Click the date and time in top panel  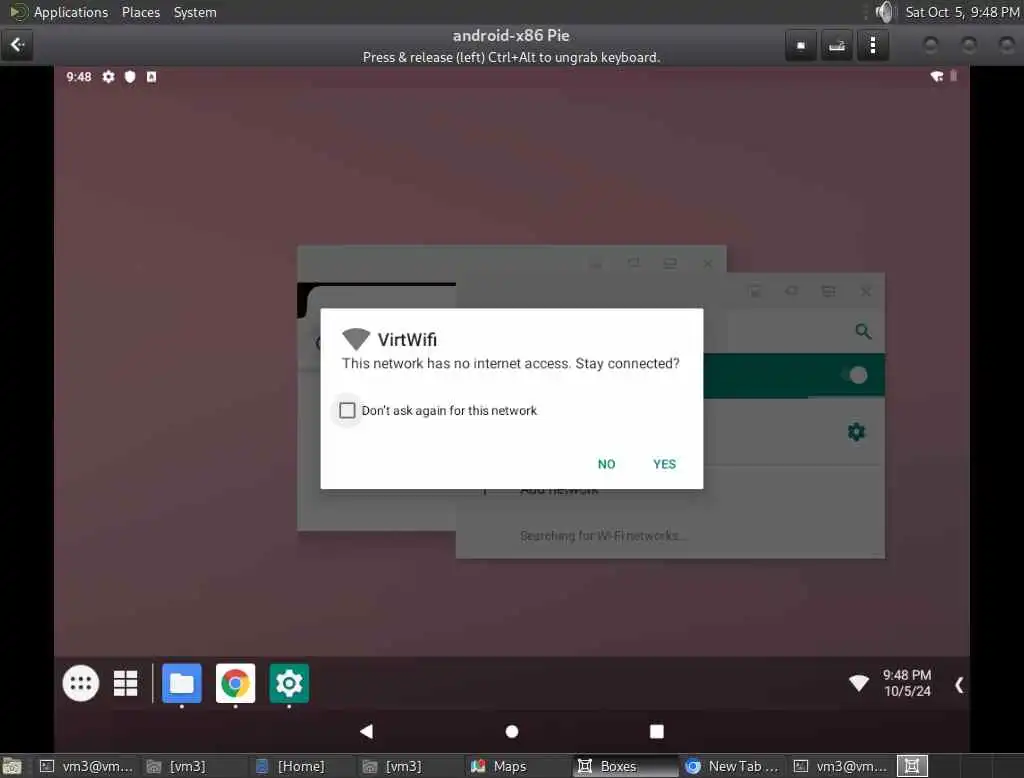[962, 12]
